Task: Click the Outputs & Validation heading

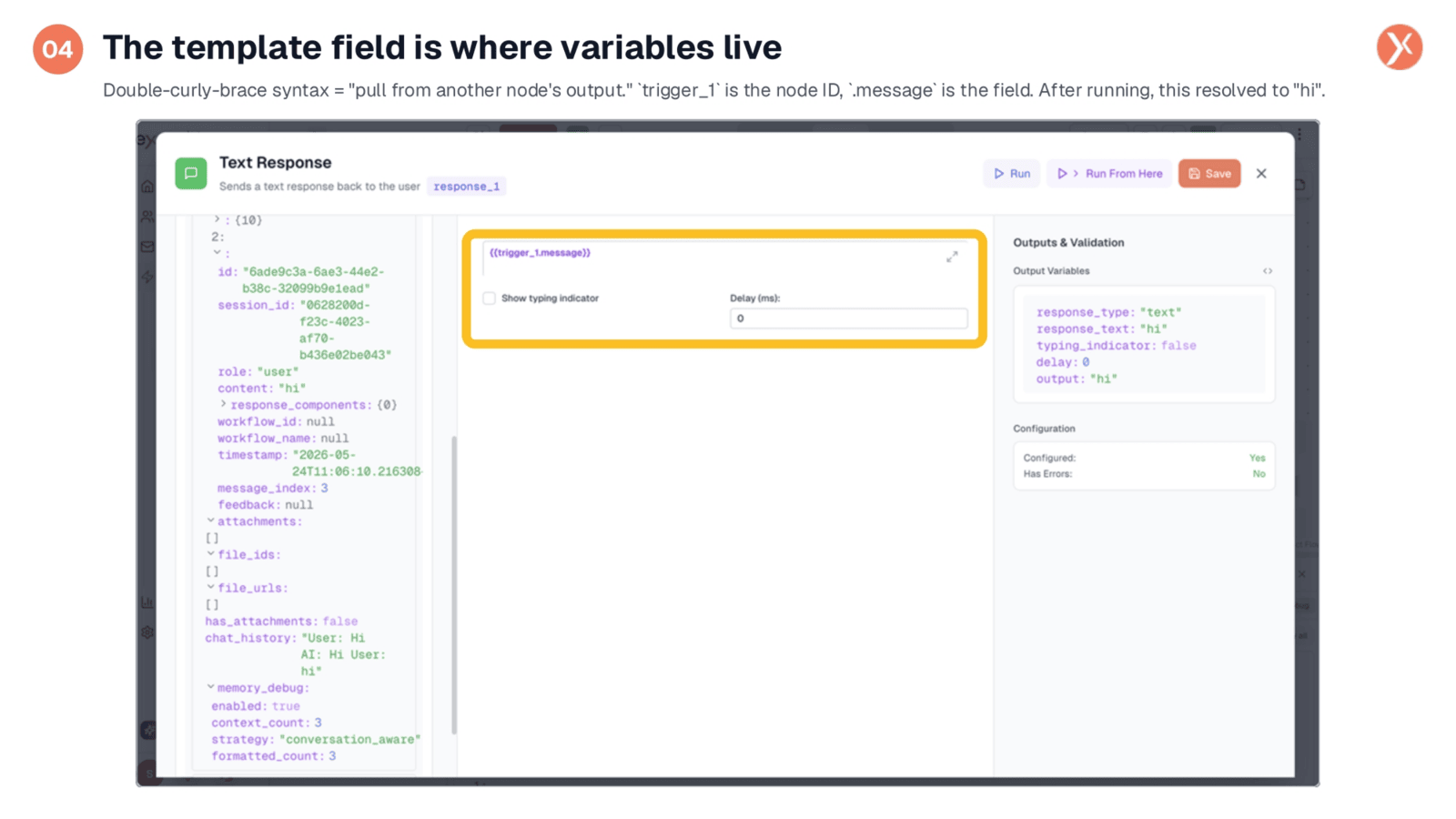Action: (x=1068, y=243)
